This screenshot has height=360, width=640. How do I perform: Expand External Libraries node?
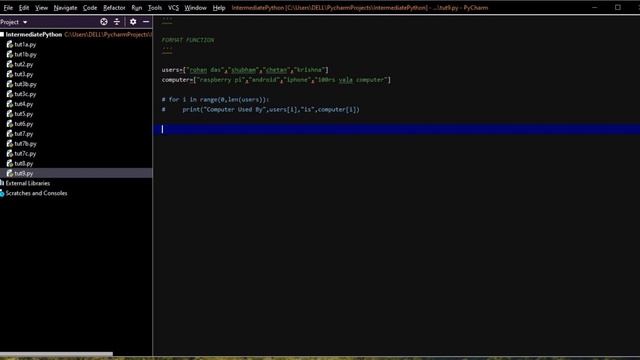[x=28, y=183]
